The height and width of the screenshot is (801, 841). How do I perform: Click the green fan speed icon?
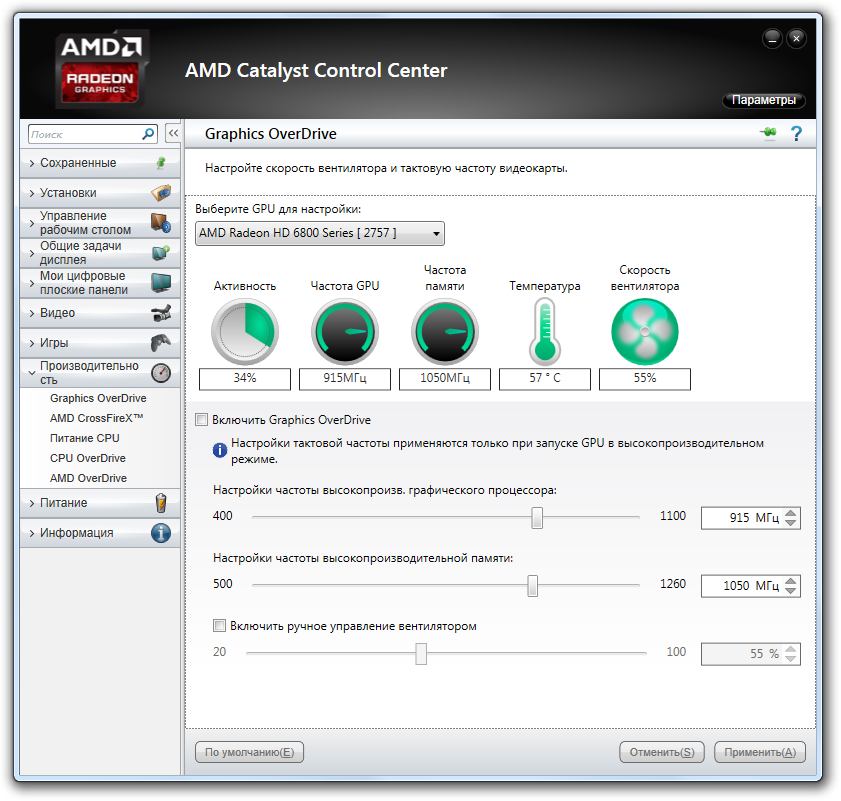[x=645, y=332]
